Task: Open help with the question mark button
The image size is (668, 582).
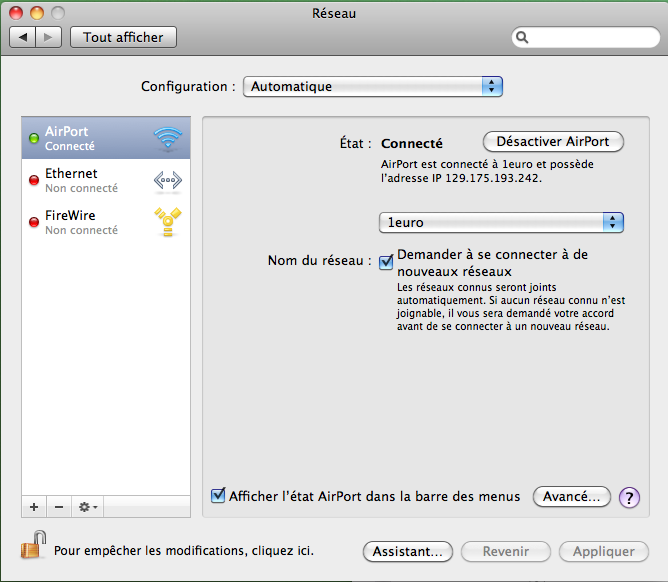Action: tap(629, 497)
